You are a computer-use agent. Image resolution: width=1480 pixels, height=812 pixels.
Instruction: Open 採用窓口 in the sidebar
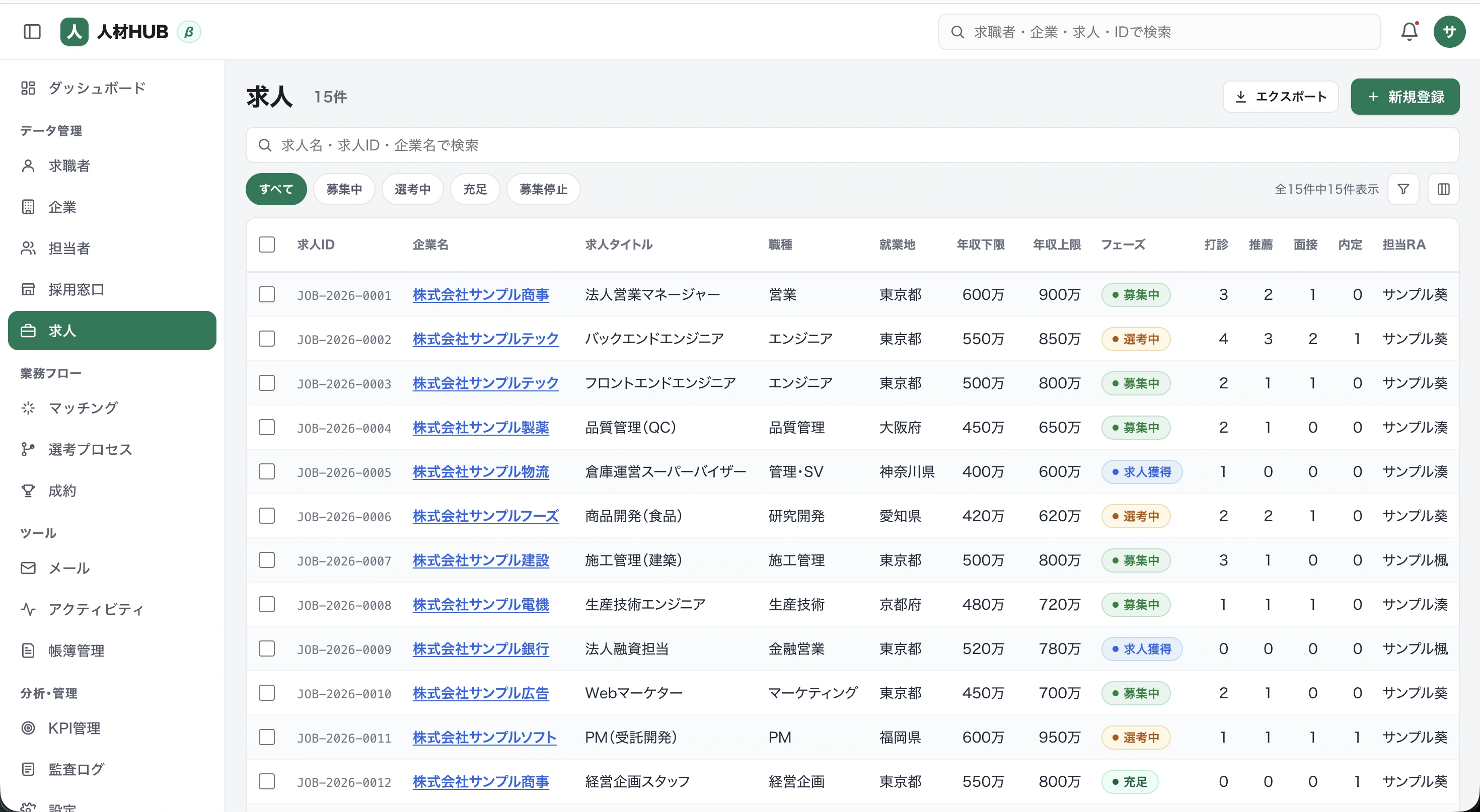click(112, 289)
